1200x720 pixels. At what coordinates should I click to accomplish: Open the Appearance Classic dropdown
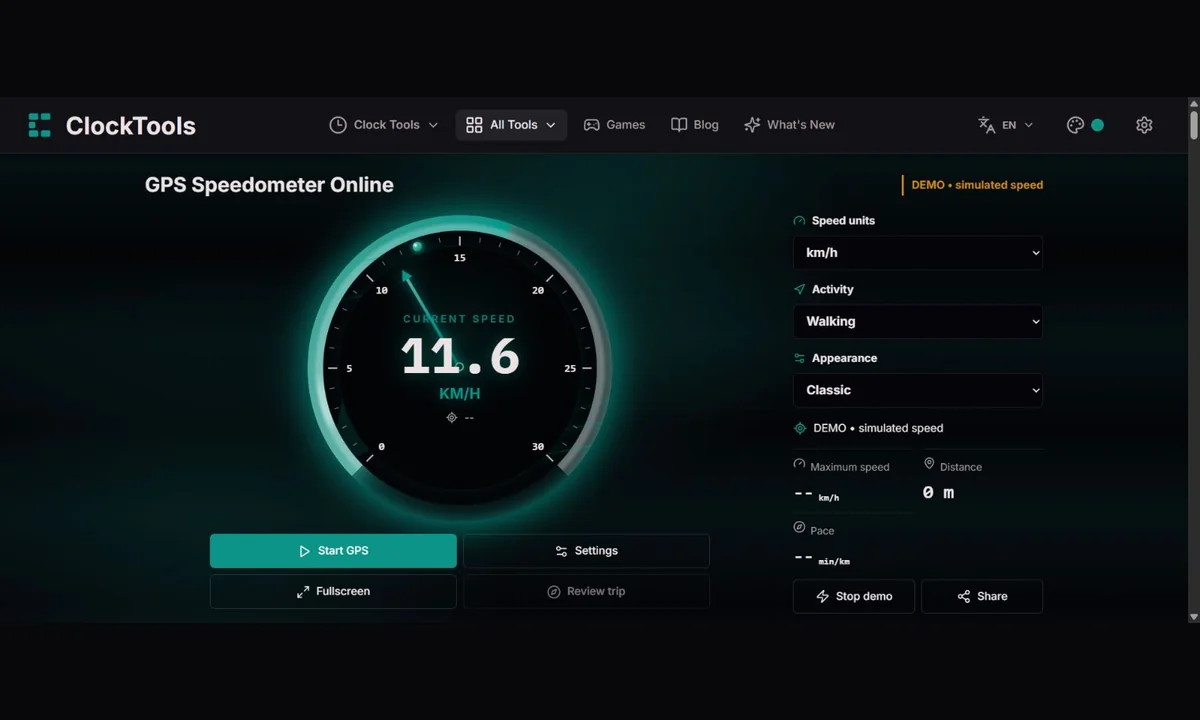(x=918, y=390)
